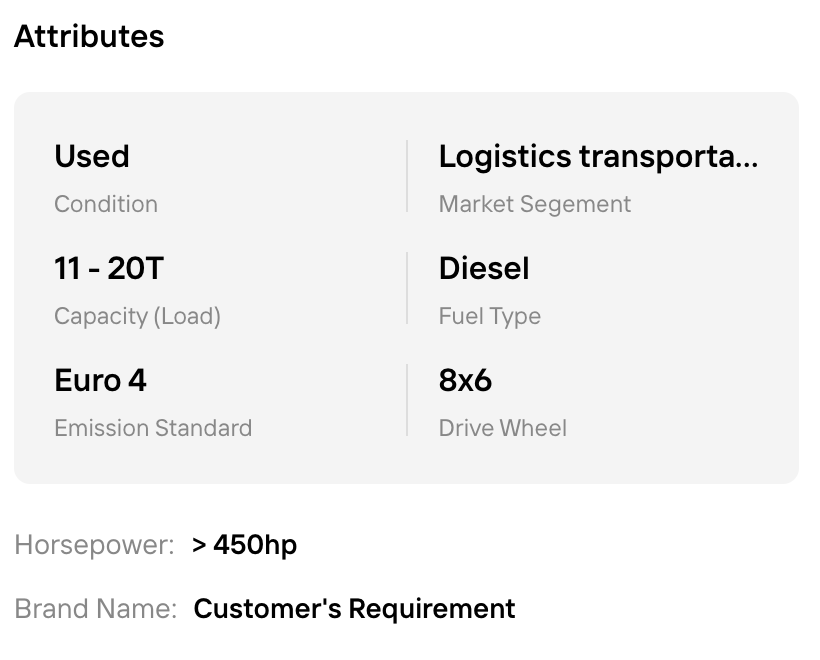
Task: Click the Emission Standard label
Action: coord(153,428)
